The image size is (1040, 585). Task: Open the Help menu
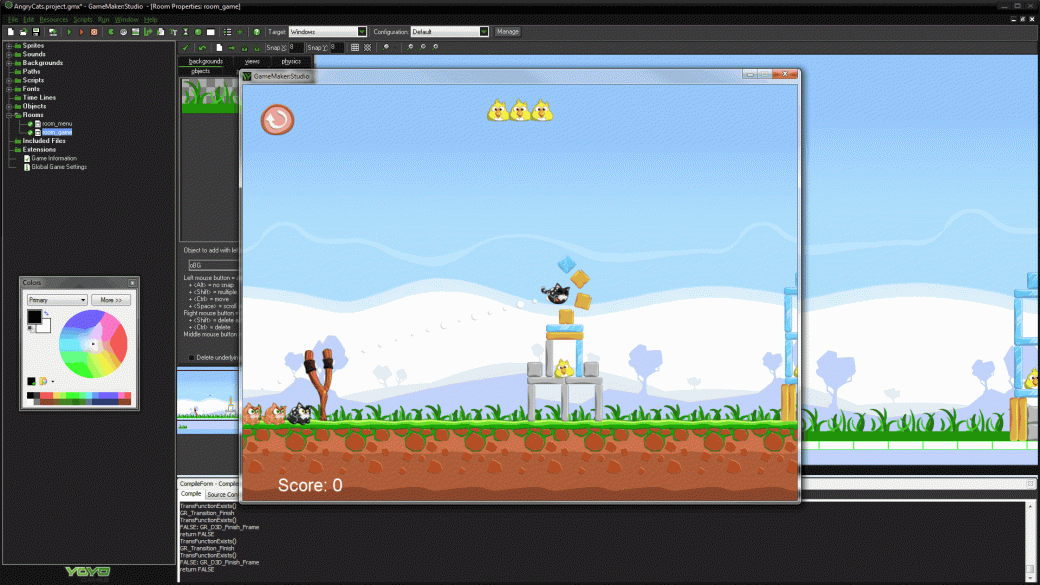click(151, 20)
